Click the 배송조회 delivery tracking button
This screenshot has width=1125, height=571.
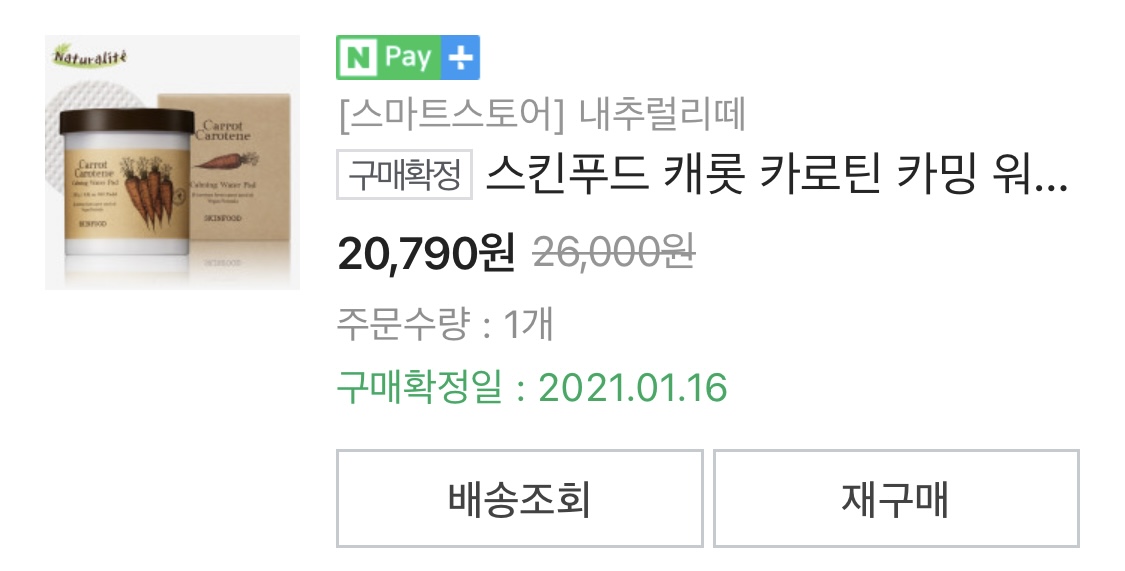point(519,499)
